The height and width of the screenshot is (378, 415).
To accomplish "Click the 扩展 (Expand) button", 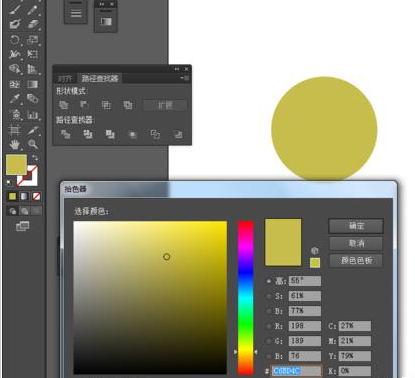I will pyautogui.click(x=165, y=105).
